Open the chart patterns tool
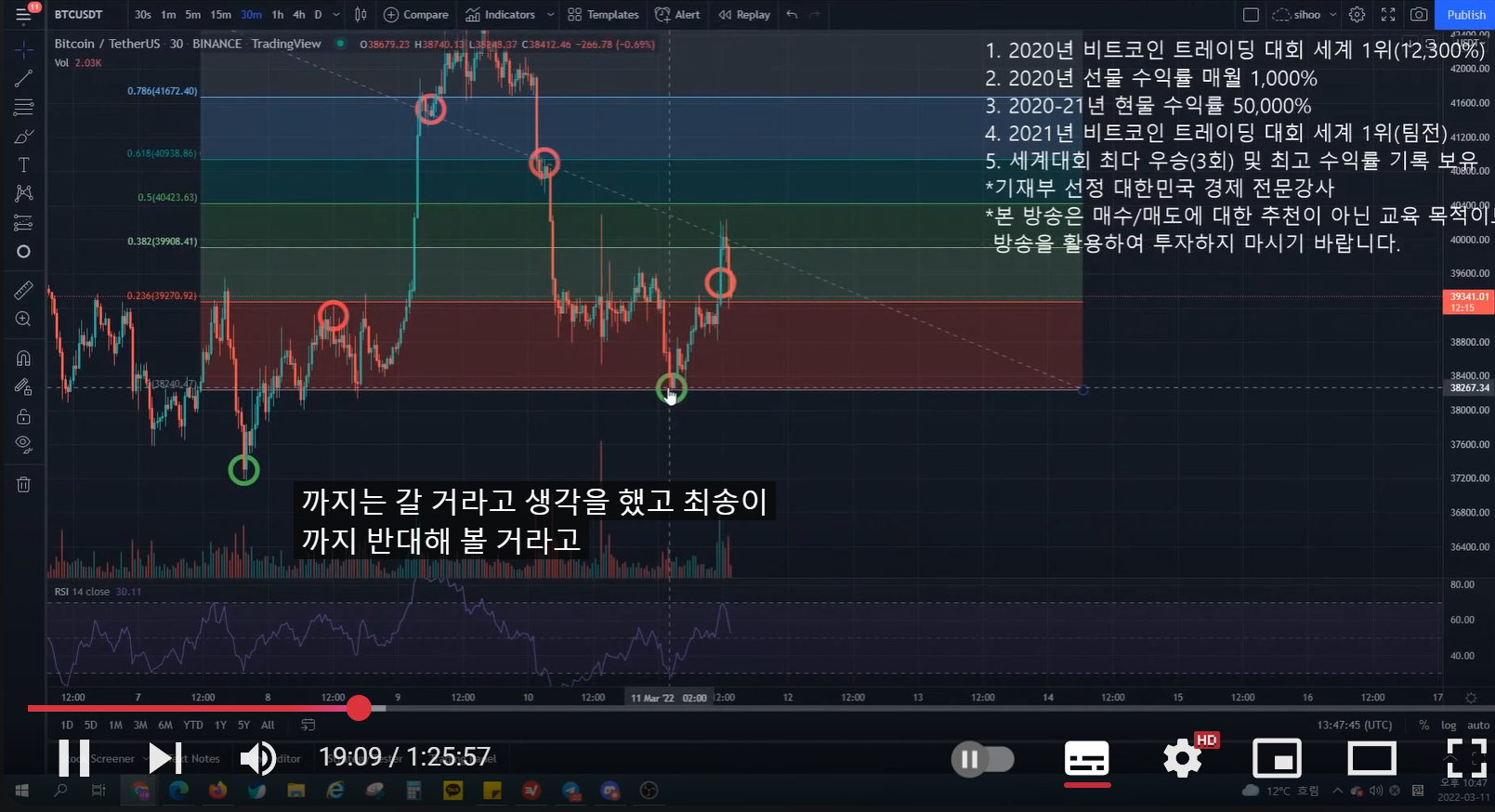1495x812 pixels. pos(23,193)
